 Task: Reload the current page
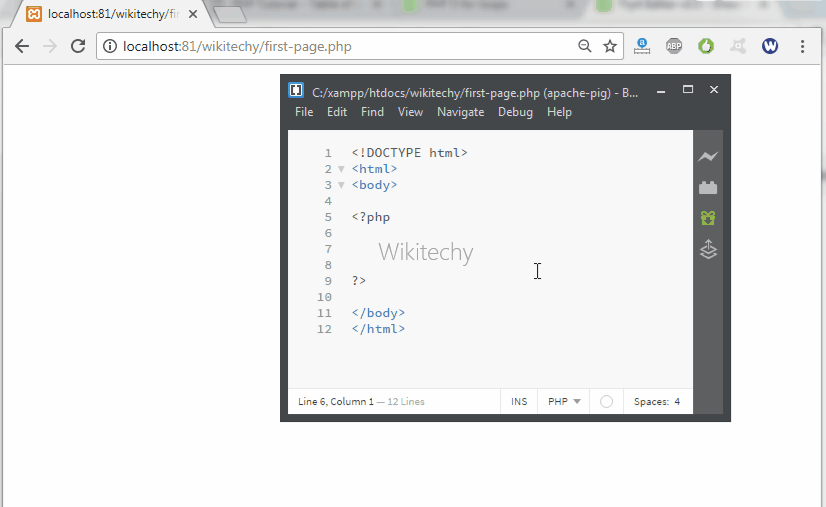[78, 46]
